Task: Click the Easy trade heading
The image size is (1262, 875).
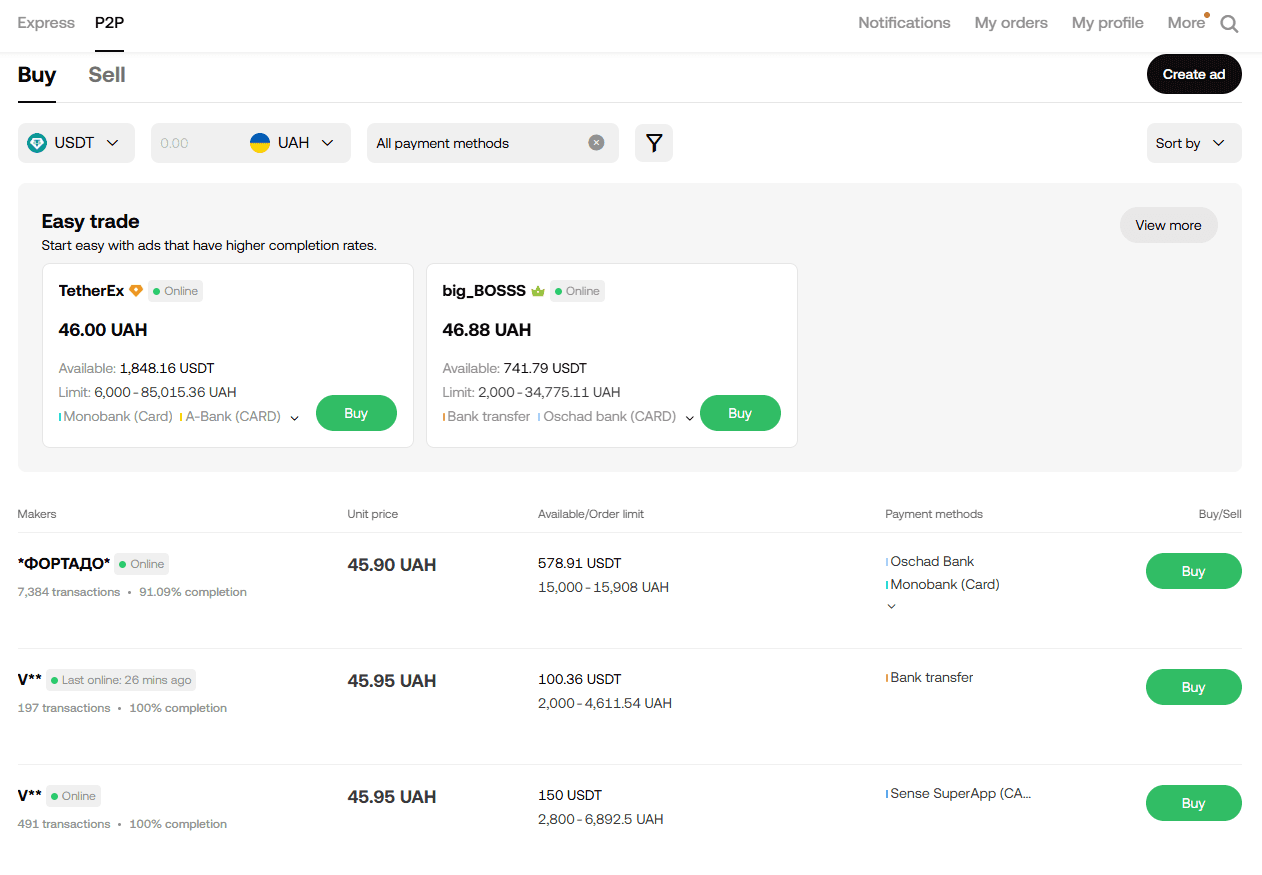Action: 90,221
